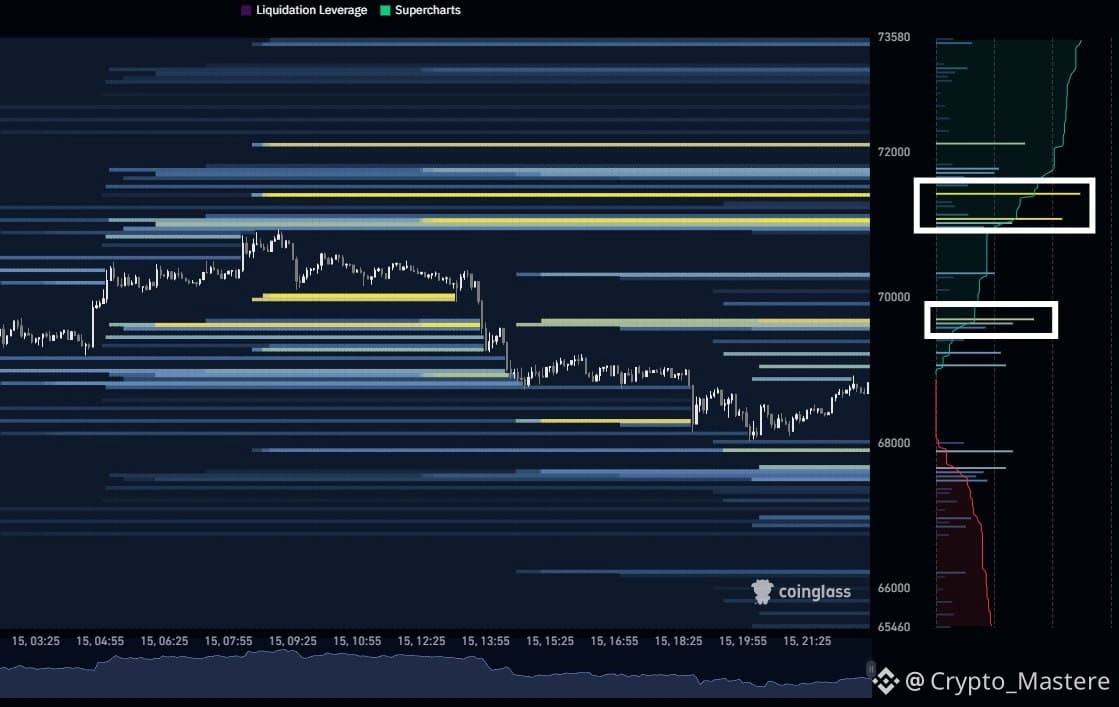Click the '15, 09:25' time axis label
The height and width of the screenshot is (707, 1119).
(293, 641)
